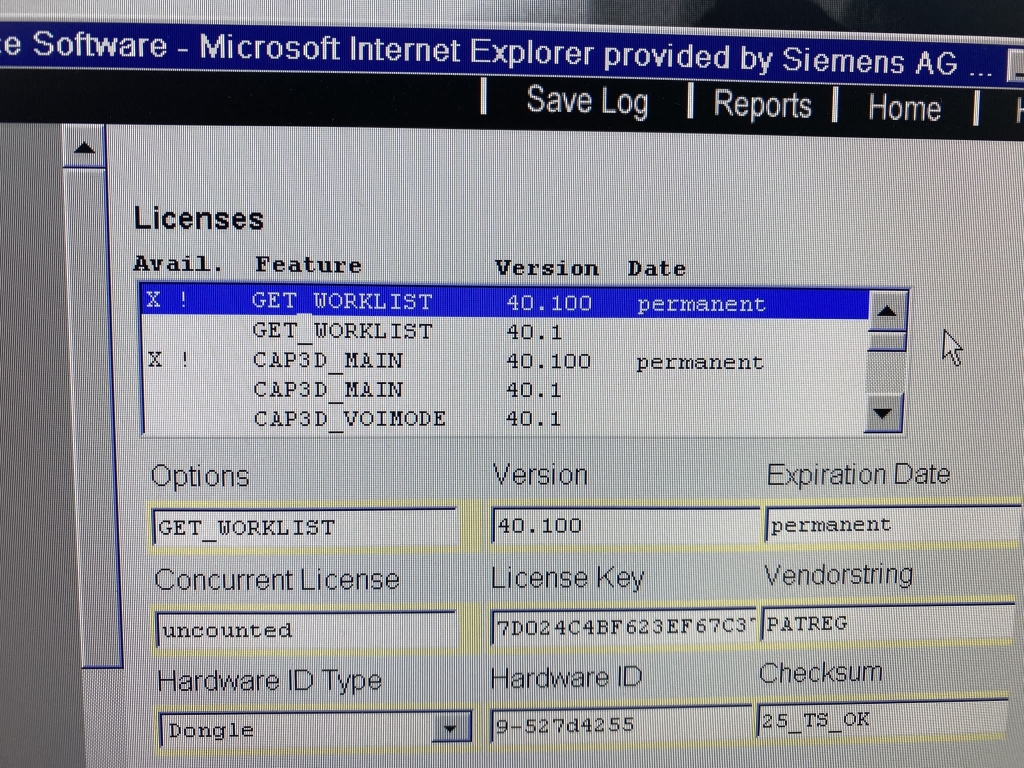Click the Version field showing 40.100
Image resolution: width=1024 pixels, height=768 pixels.
[x=626, y=525]
